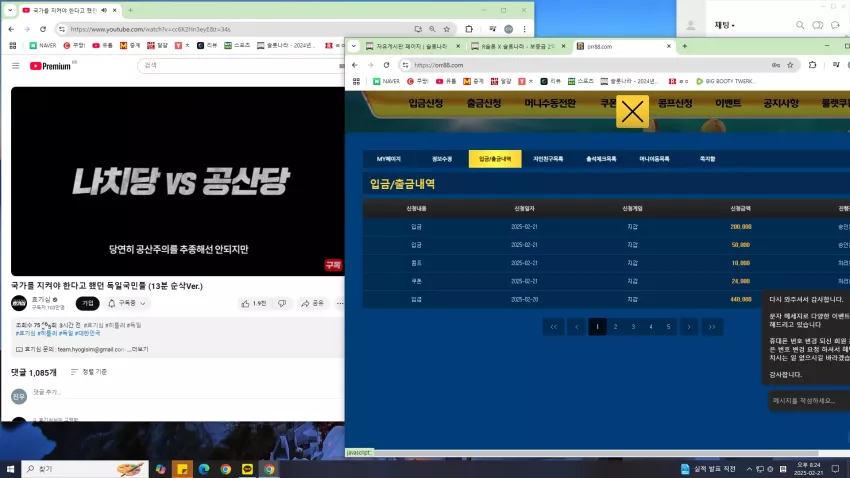Screen dimensions: 850x478
Task: Open 정렬 기준 comment sort menu
Action: coord(89,372)
